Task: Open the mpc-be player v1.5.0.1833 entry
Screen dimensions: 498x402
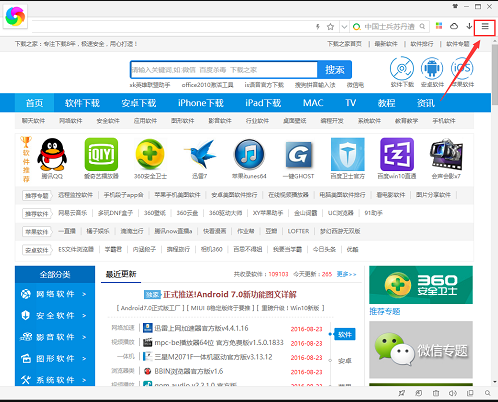Action: pos(219,343)
